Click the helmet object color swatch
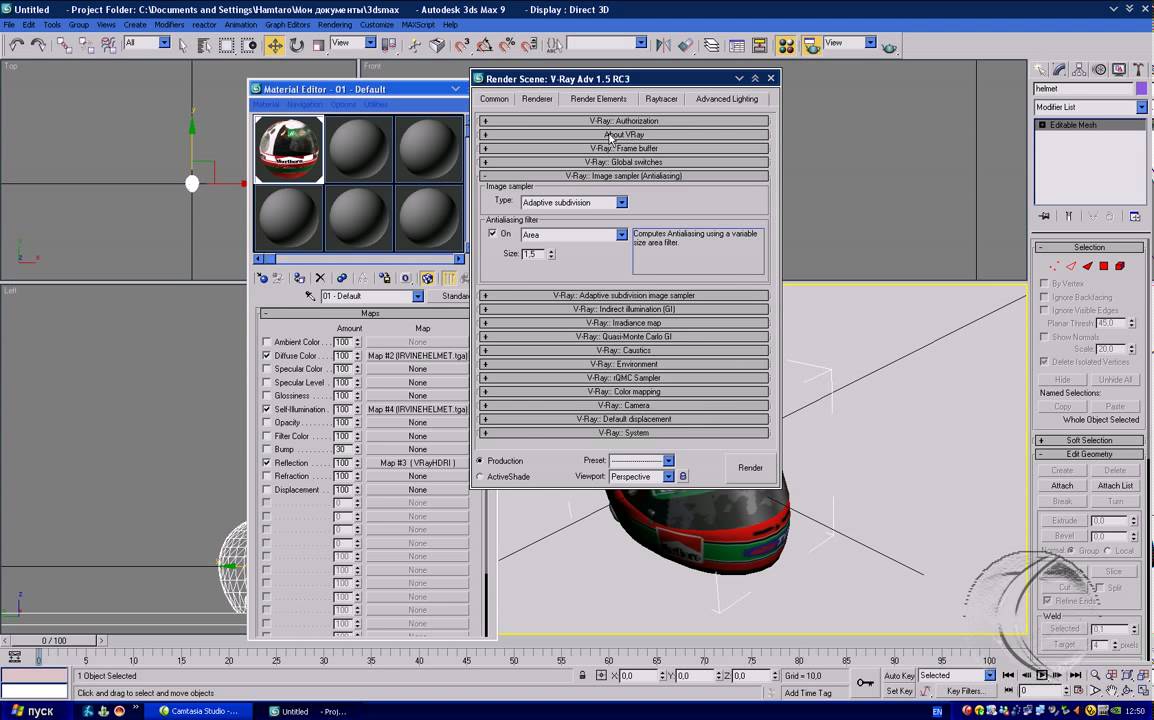 point(1141,88)
